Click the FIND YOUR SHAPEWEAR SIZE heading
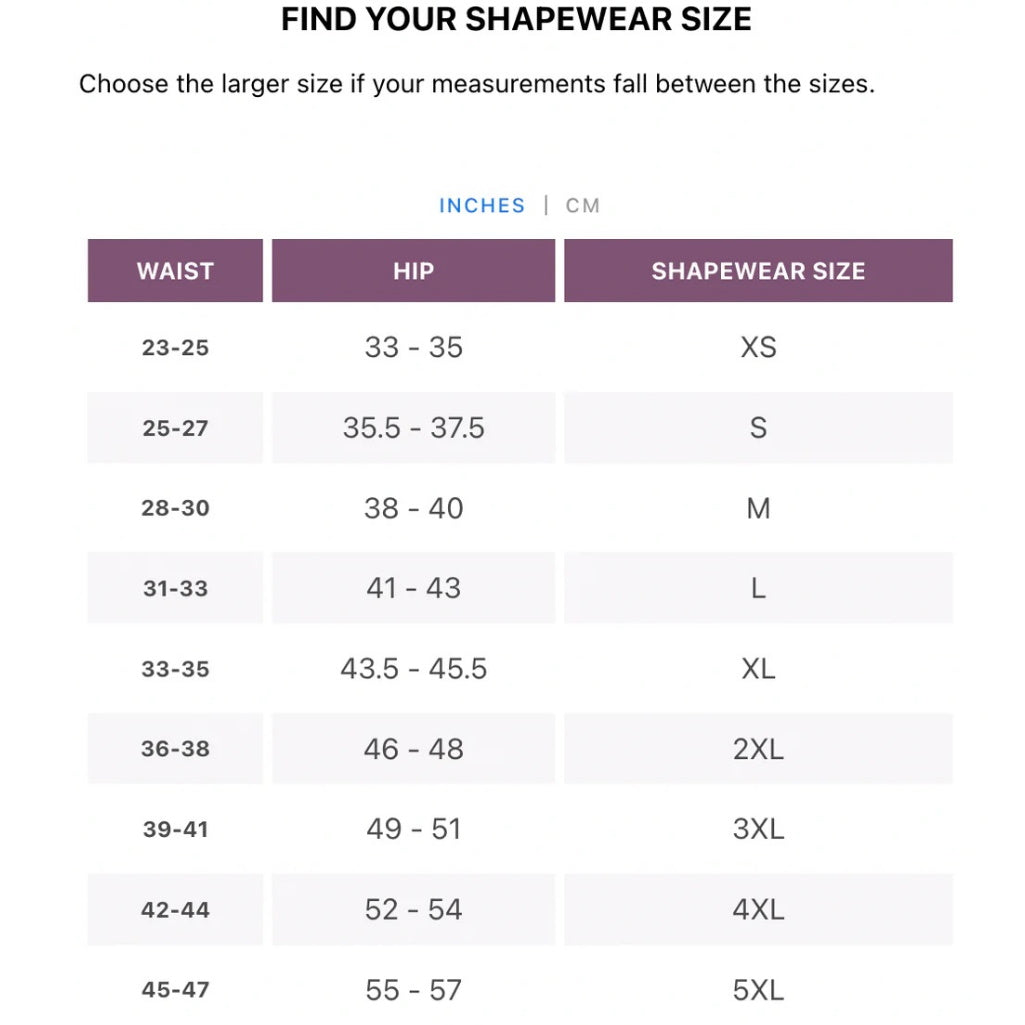The height and width of the screenshot is (1025, 1025). click(516, 18)
